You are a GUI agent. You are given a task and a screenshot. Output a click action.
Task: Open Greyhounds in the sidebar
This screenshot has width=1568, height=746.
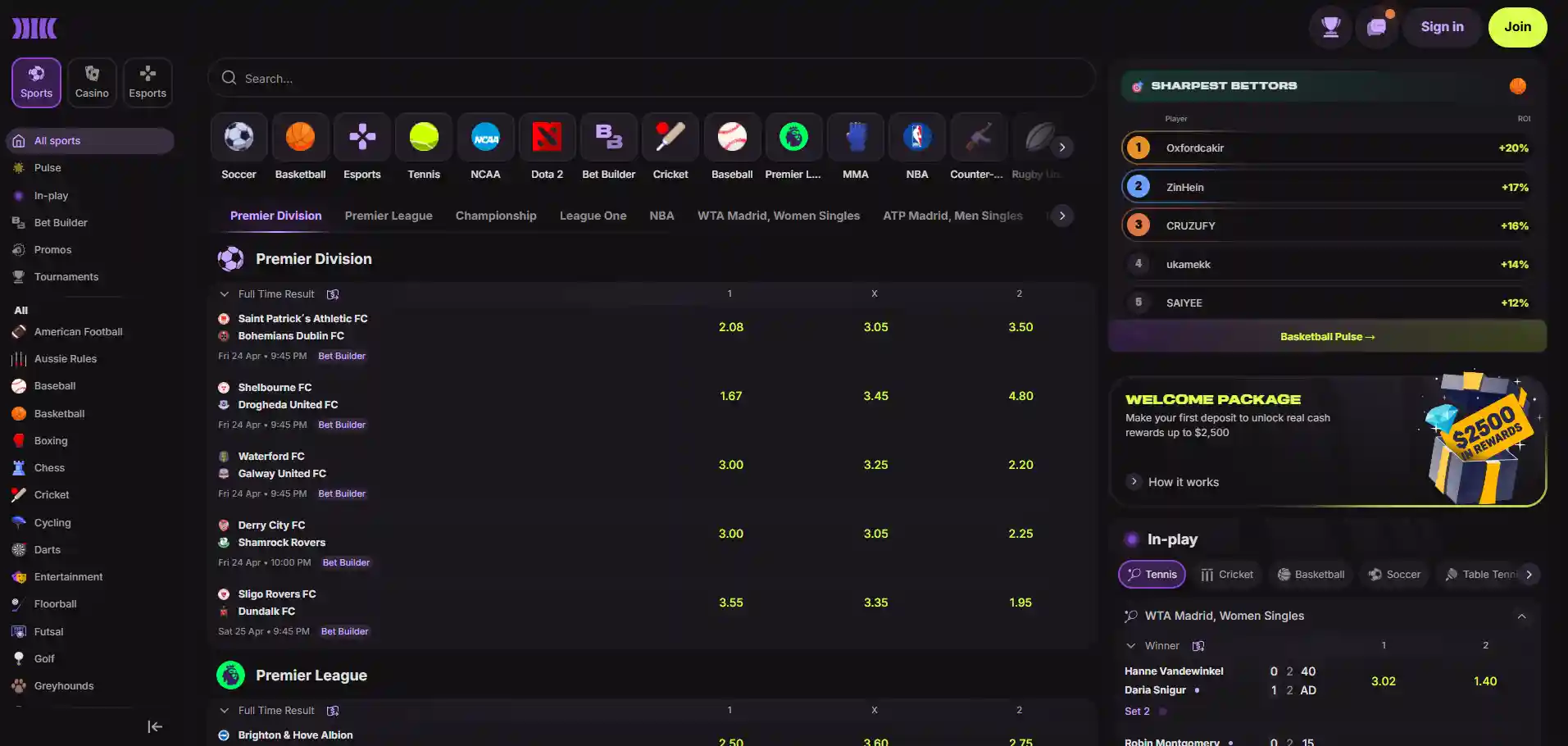(64, 686)
